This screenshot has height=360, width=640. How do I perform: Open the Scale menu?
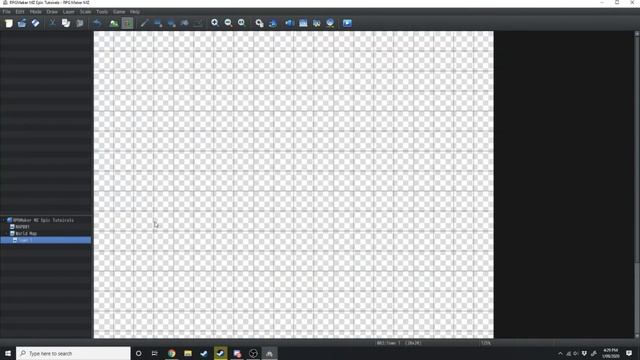[85, 12]
